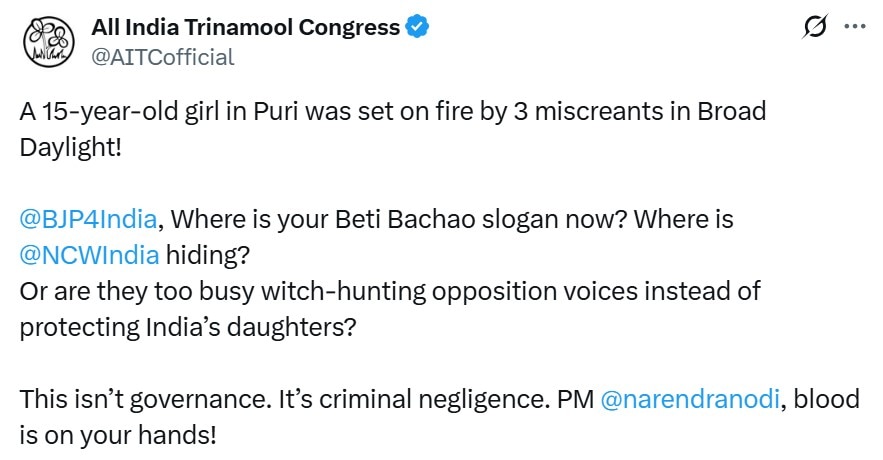Screen dimensions: 883x460
Task: Open the @BJP4India mention
Action: tap(88, 219)
